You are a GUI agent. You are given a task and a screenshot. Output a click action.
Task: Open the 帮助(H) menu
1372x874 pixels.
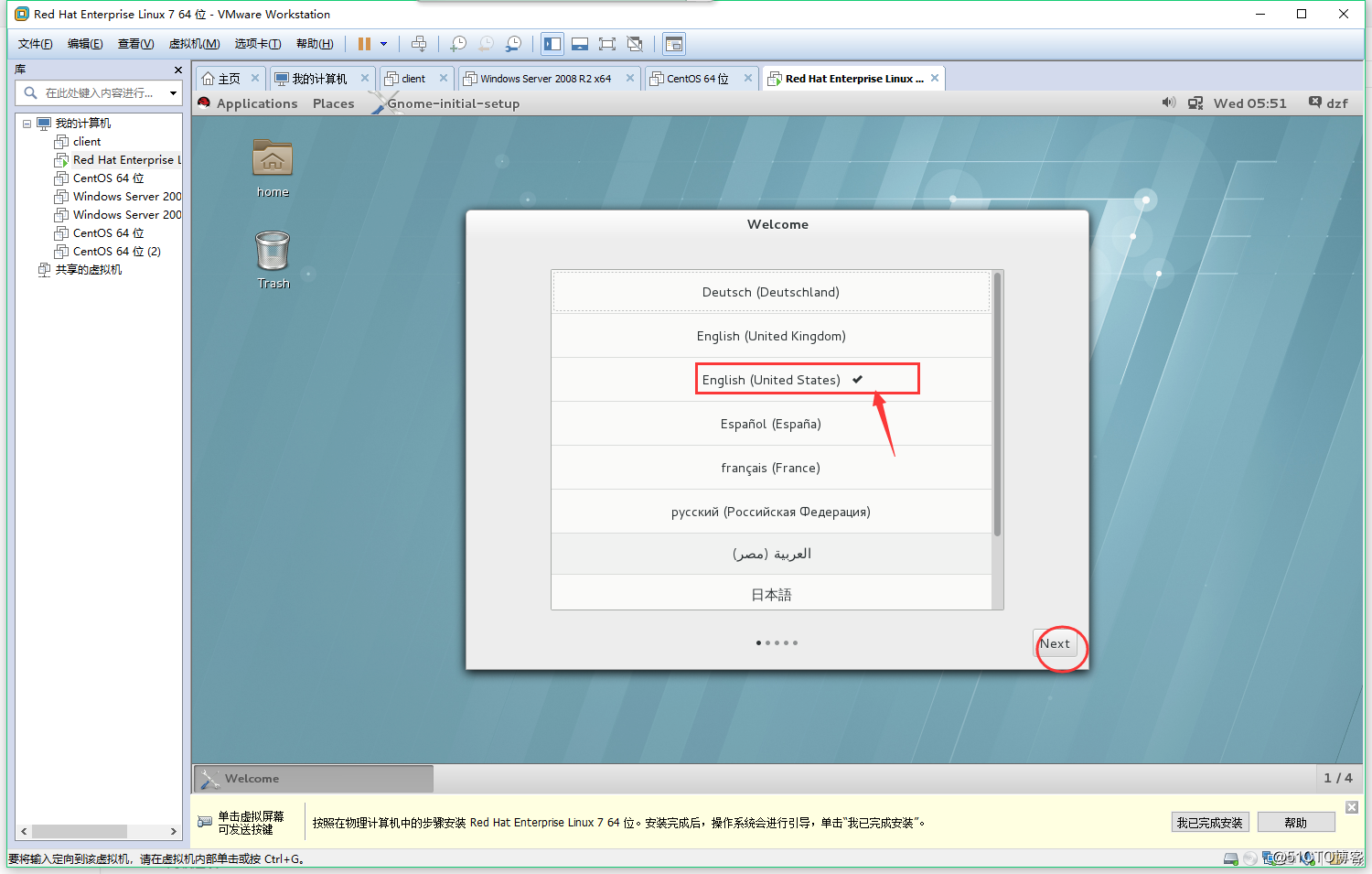315,44
